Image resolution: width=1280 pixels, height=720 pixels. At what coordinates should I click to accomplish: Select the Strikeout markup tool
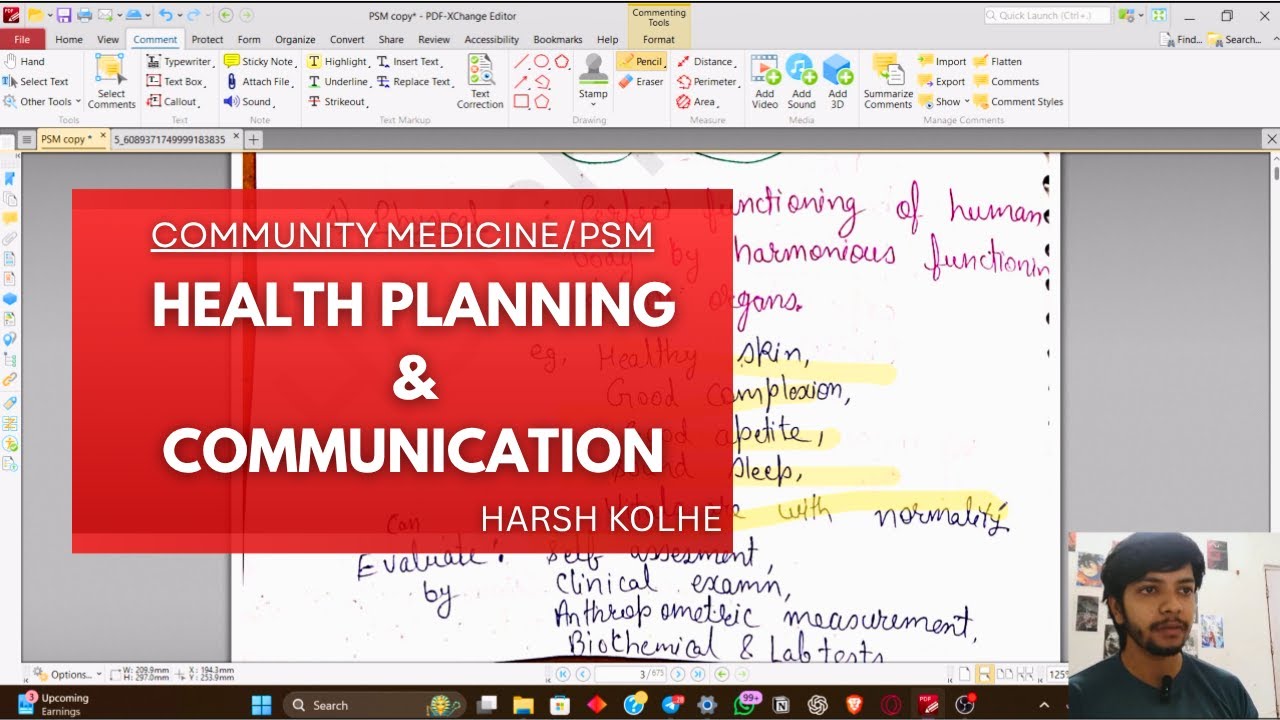point(338,102)
